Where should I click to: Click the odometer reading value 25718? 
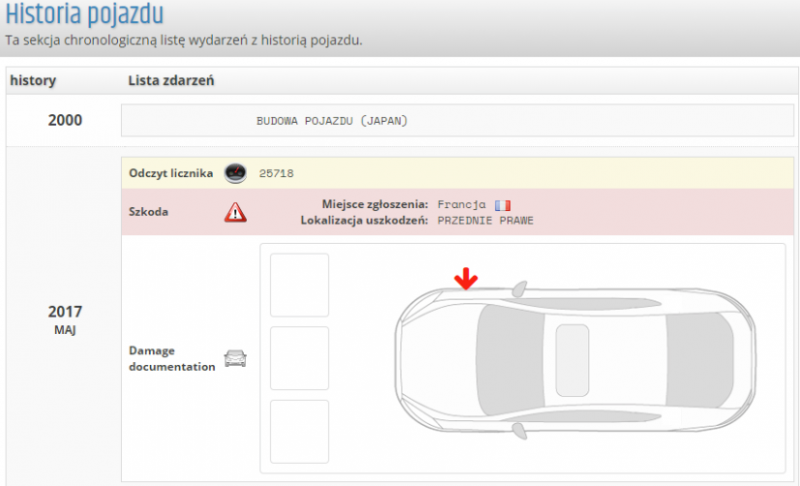276,173
